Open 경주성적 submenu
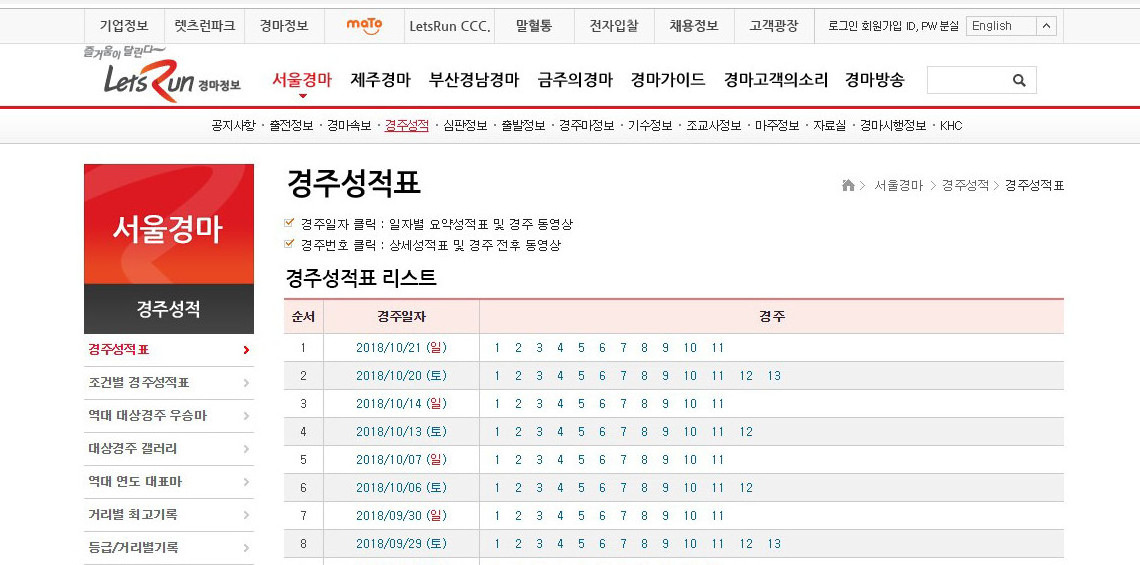The height and width of the screenshot is (565, 1140). 407,126
